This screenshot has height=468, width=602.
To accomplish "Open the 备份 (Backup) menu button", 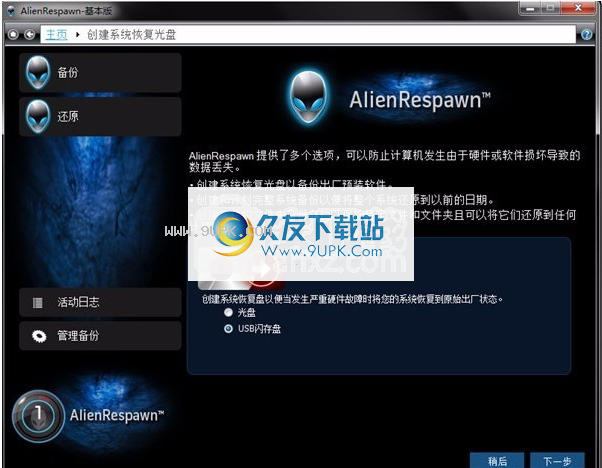I will [100, 72].
